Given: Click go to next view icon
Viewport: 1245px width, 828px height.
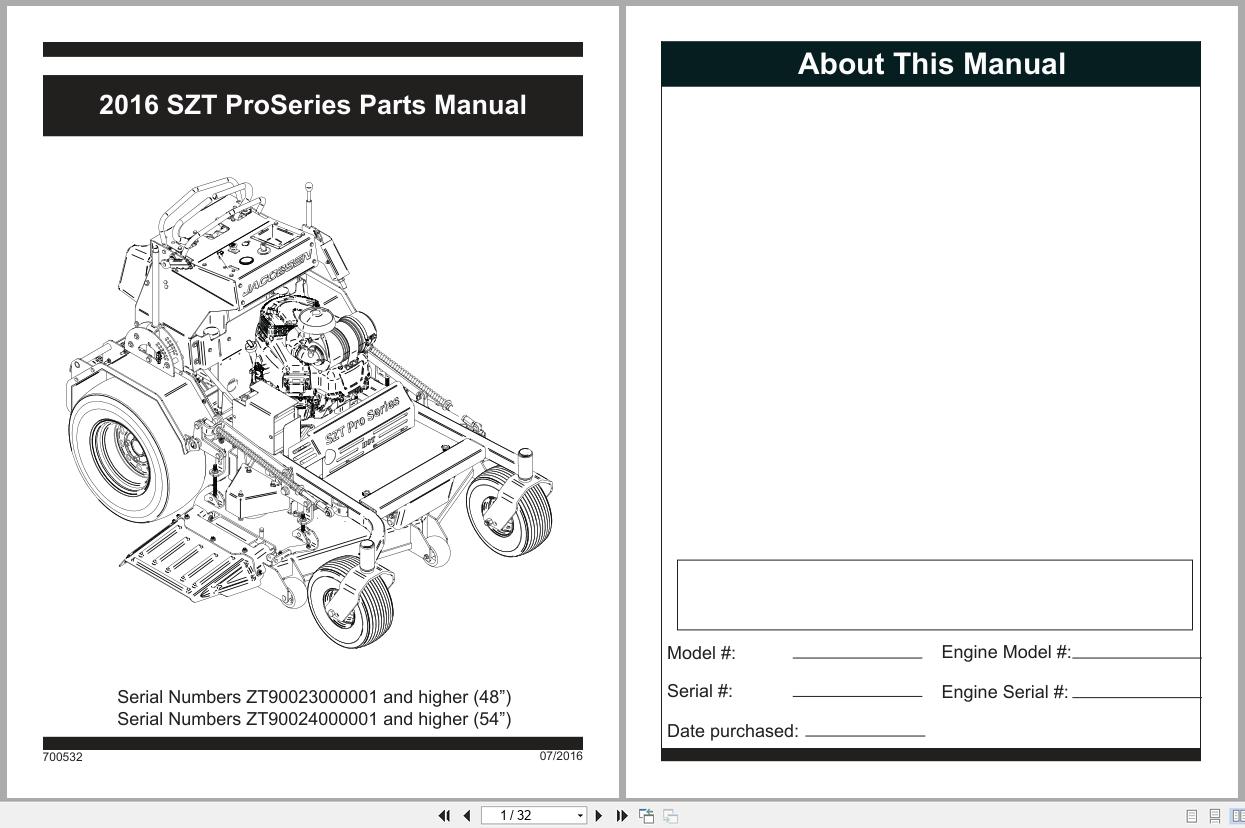Looking at the screenshot, I should [x=671, y=816].
